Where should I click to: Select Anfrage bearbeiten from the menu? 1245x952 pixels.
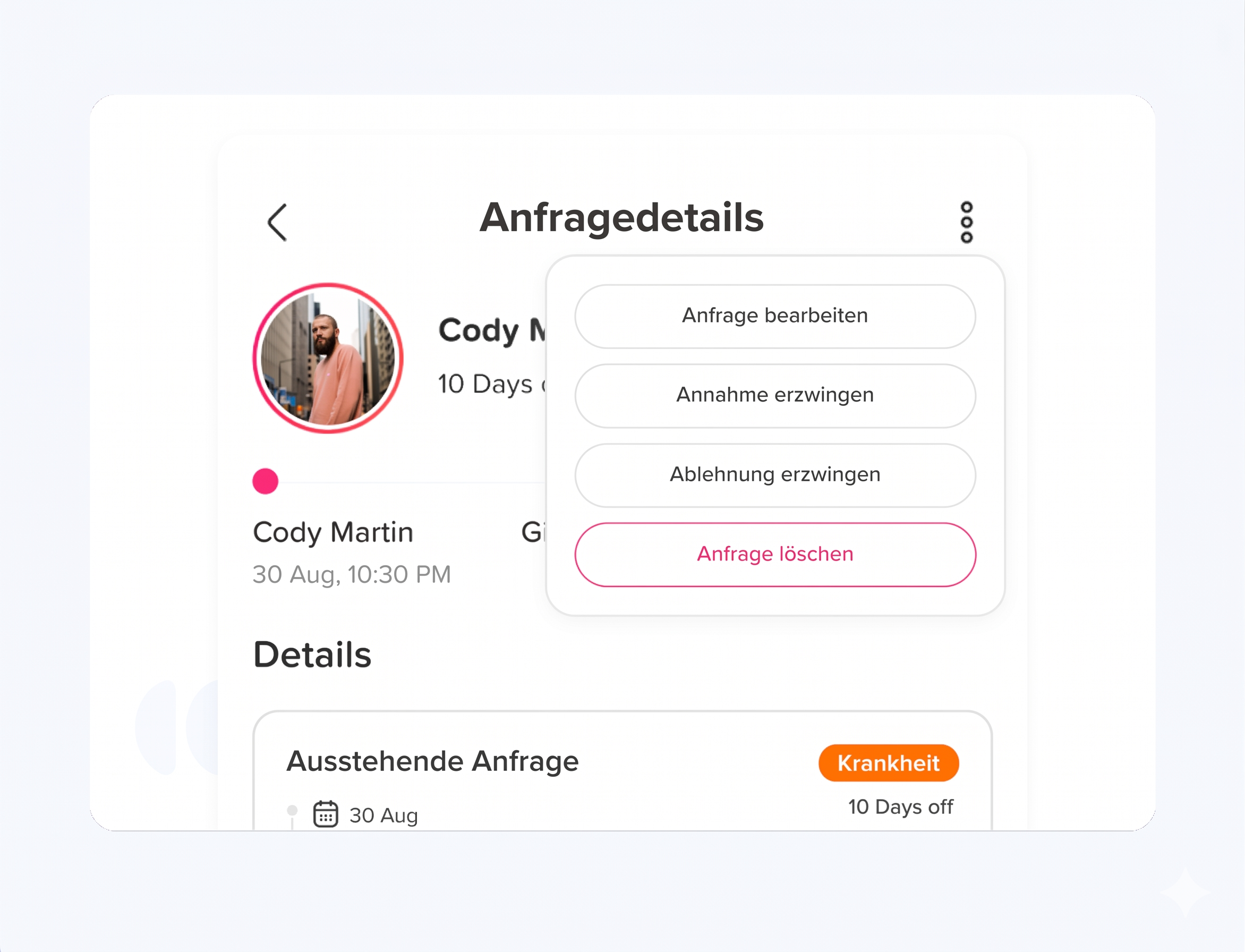coord(775,316)
